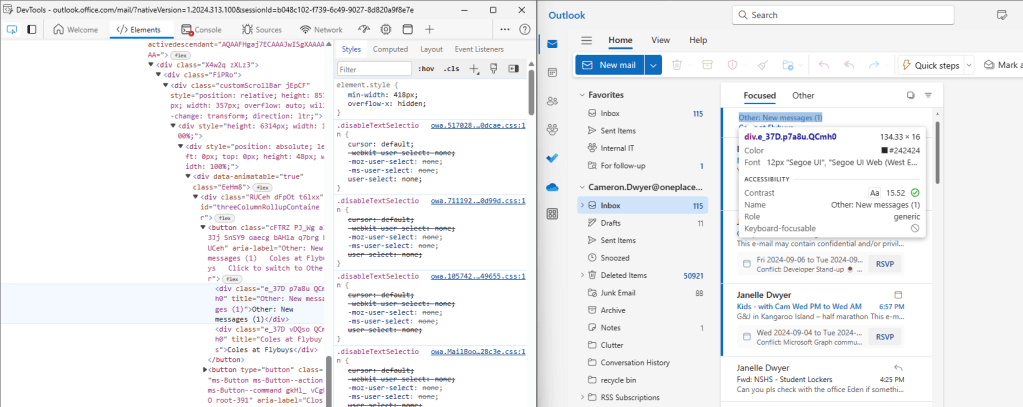Toggle the inspect element picker in DevTools

click(12, 30)
